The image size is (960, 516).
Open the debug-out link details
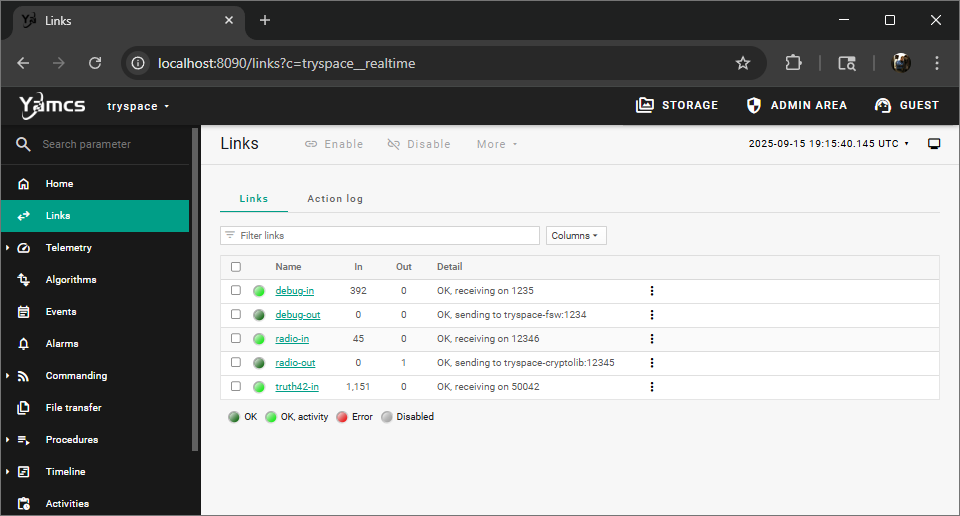(x=298, y=315)
